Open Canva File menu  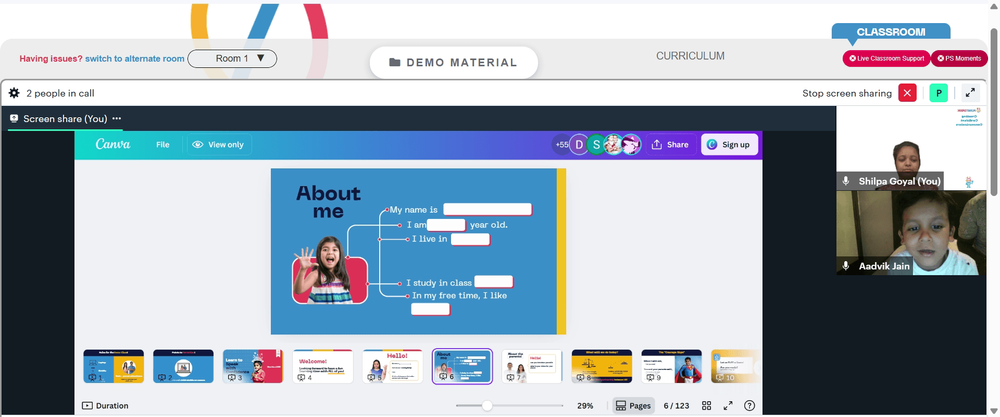pos(163,145)
